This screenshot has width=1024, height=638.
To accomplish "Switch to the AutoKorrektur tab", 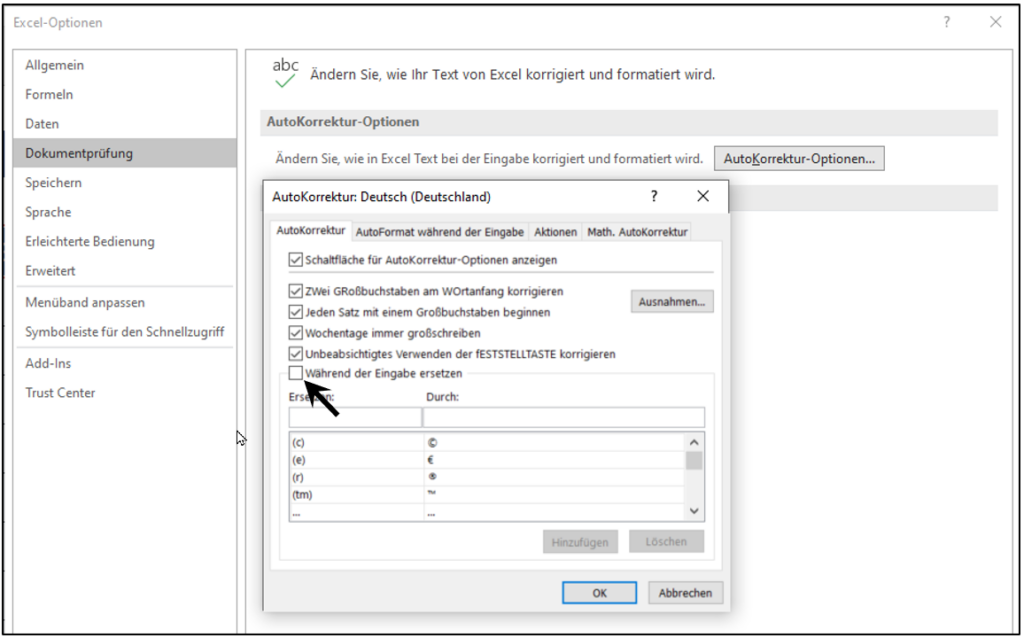I will 311,231.
